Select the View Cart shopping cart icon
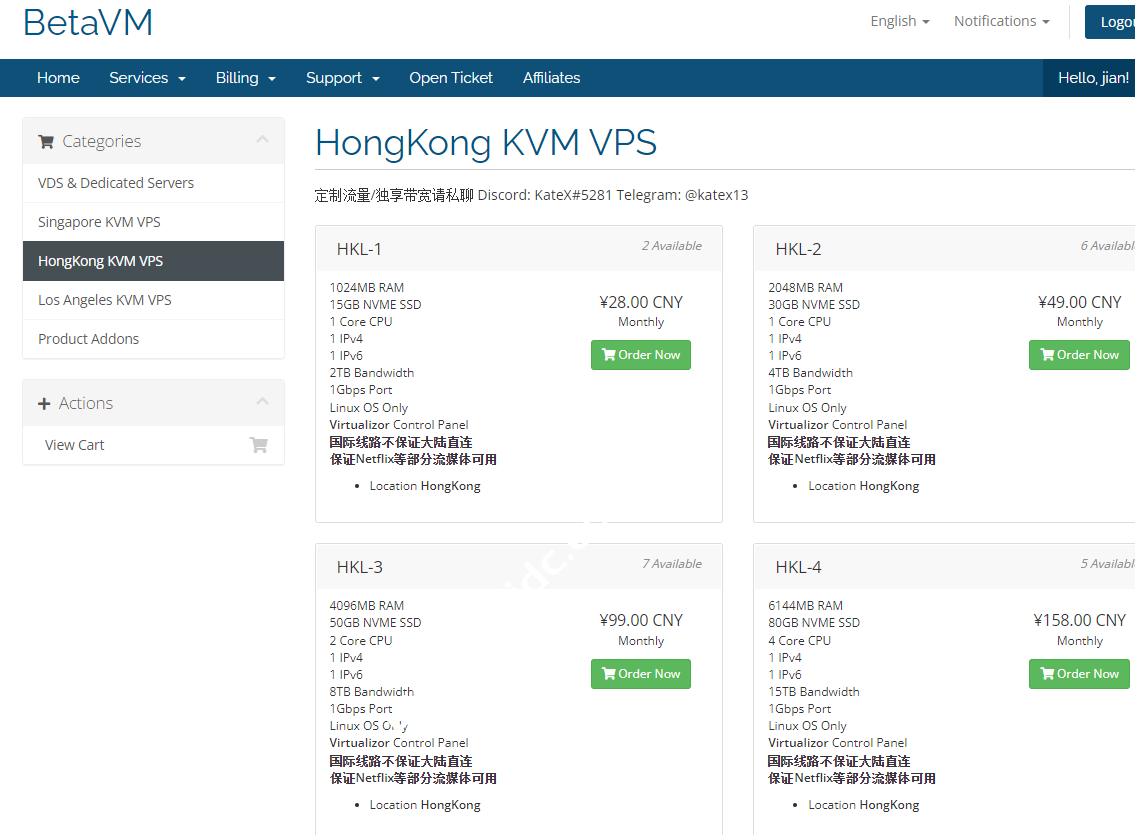 [259, 444]
